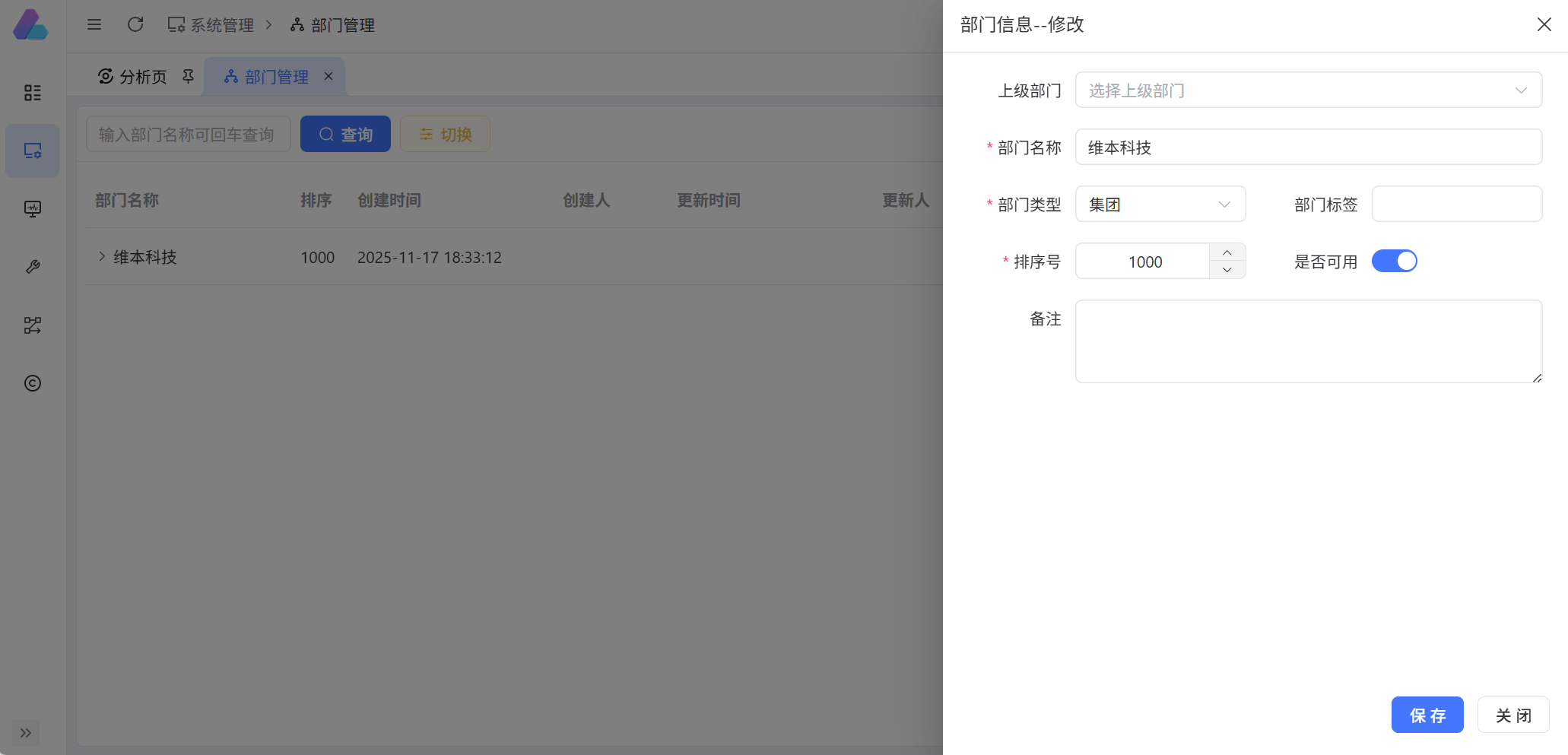Click the dashboard icon in the sidebar
Image resolution: width=1568 pixels, height=755 pixels.
(x=32, y=93)
